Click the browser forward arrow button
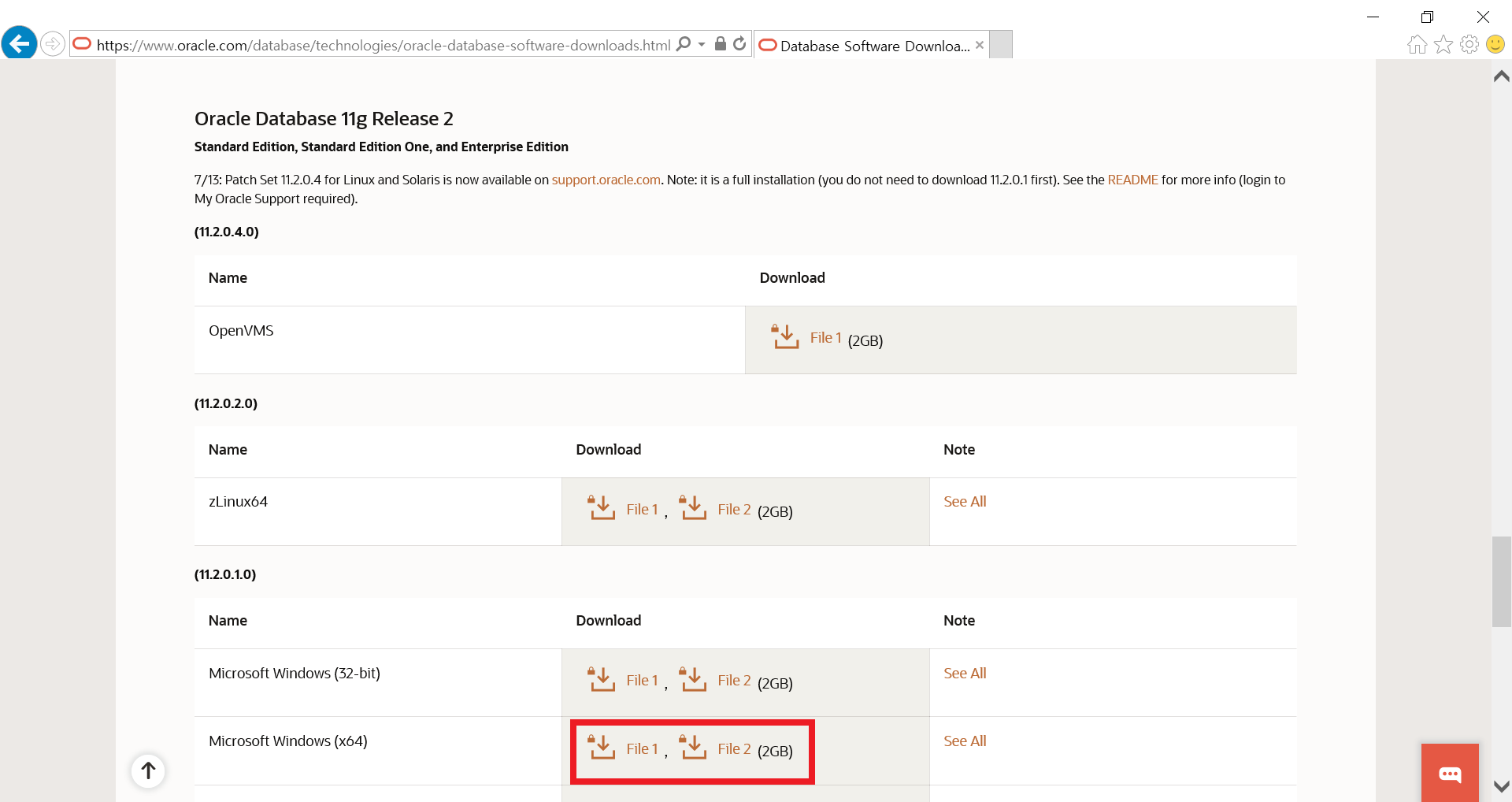The width and height of the screenshot is (1512, 802). [53, 43]
